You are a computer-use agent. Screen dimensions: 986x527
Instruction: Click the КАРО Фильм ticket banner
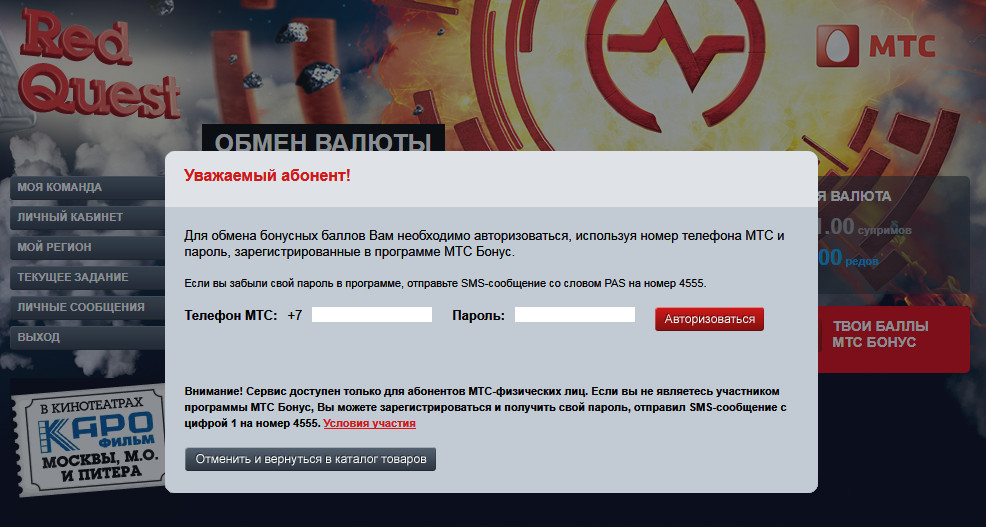tap(90, 439)
